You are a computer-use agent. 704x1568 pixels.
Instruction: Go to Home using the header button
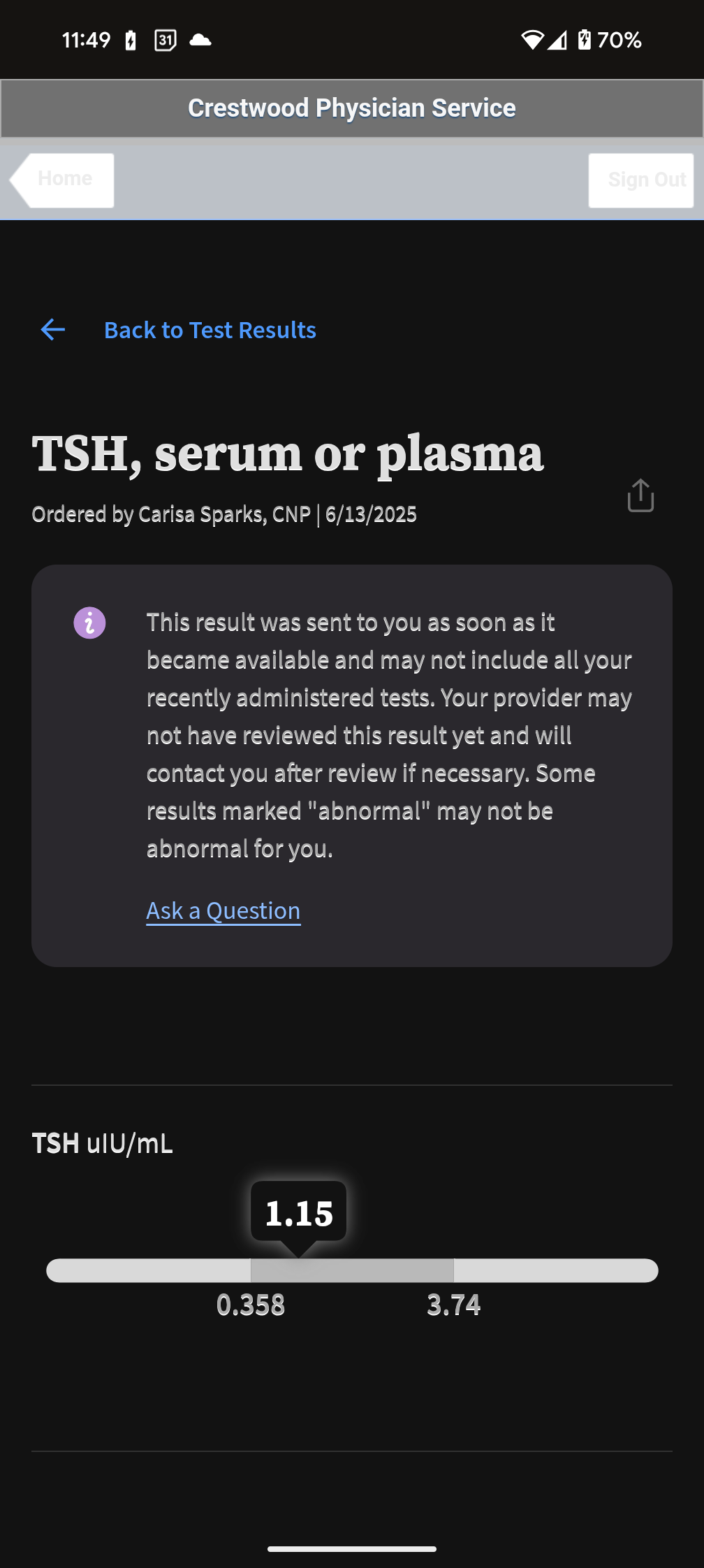(64, 180)
